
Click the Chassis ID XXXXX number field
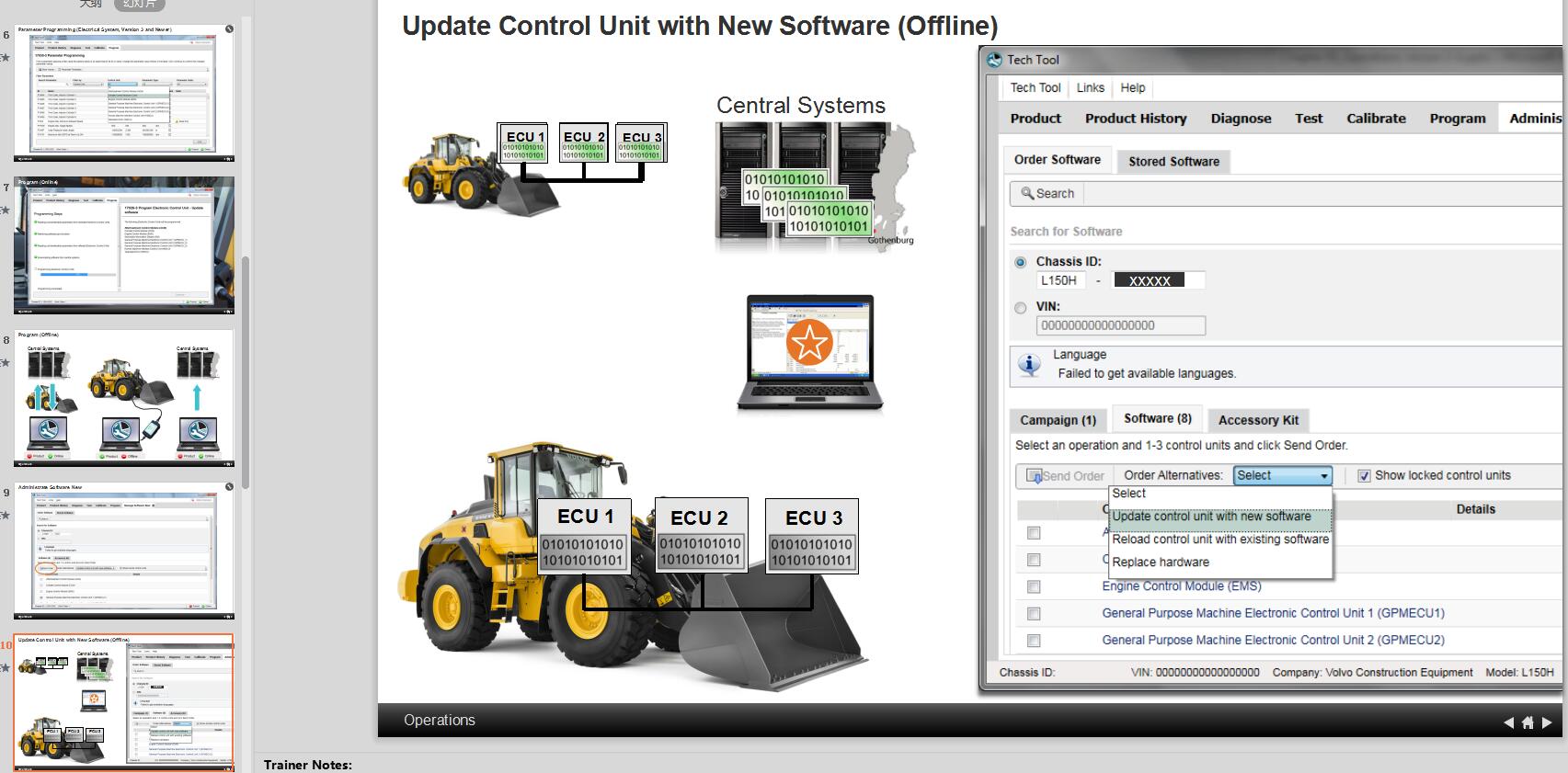[1159, 280]
